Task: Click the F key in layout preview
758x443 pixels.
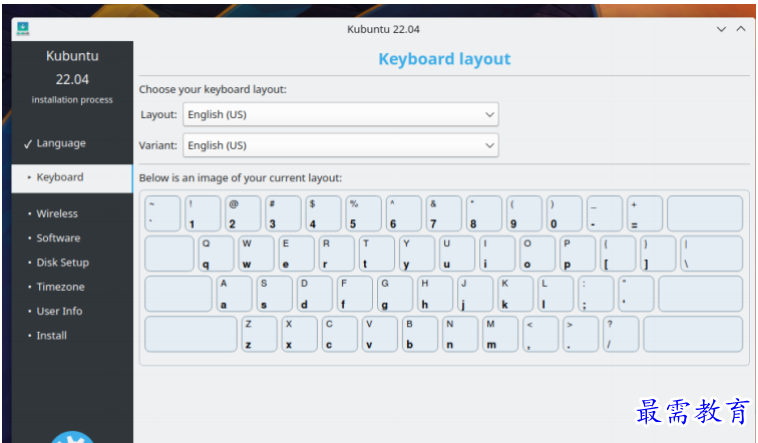Action: pyautogui.click(x=355, y=294)
